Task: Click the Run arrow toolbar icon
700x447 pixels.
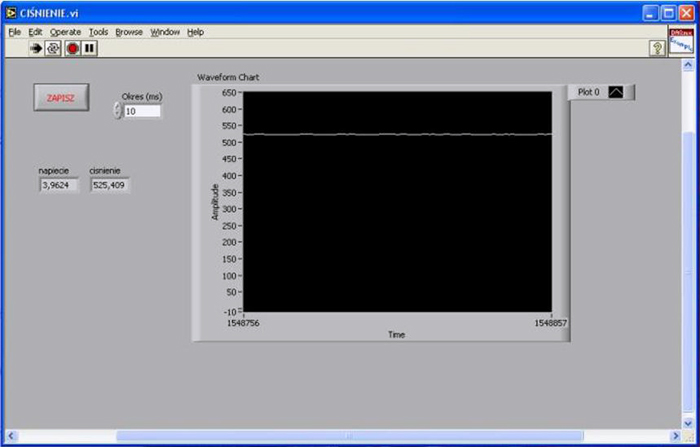Action: point(36,48)
